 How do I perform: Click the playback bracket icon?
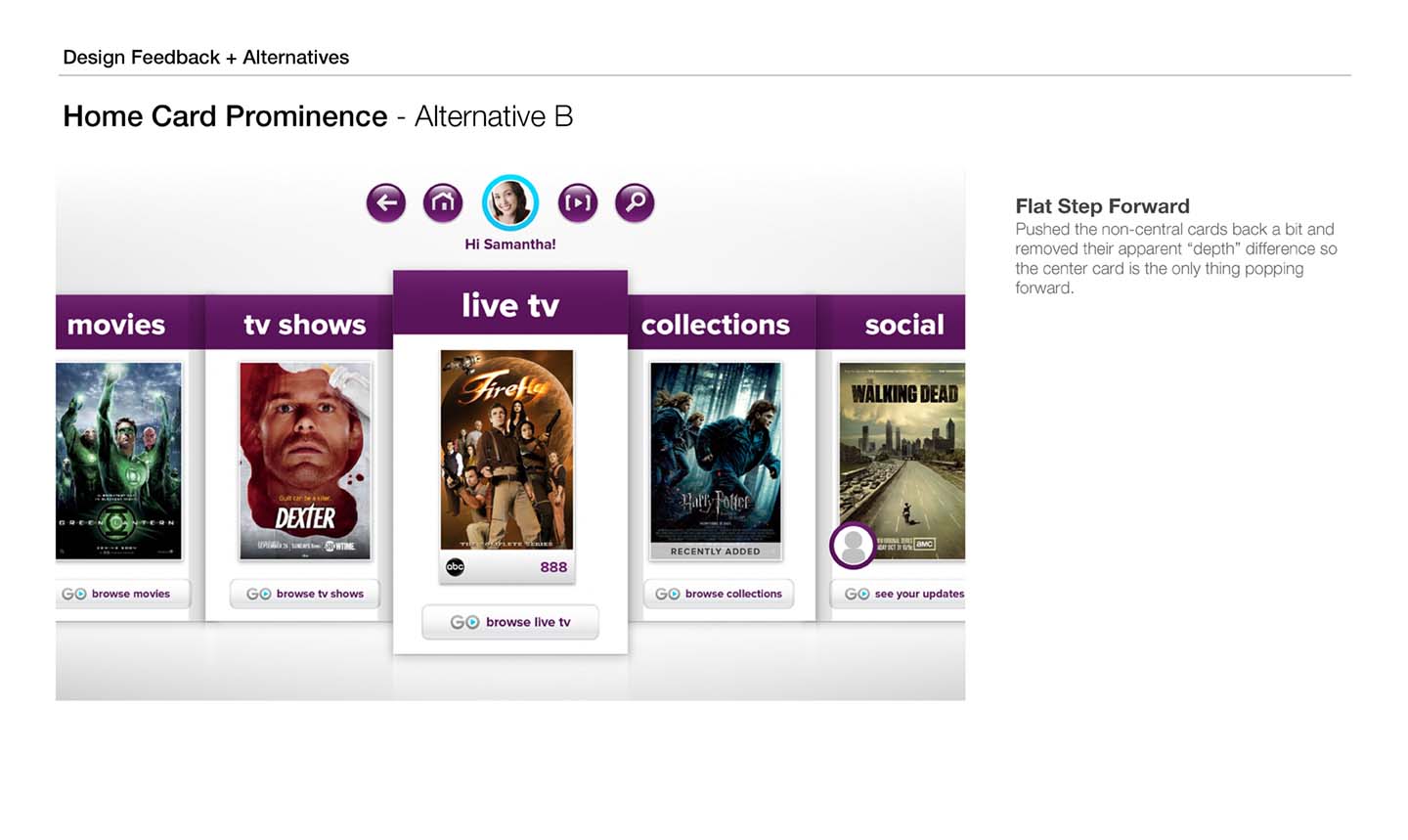tap(578, 202)
